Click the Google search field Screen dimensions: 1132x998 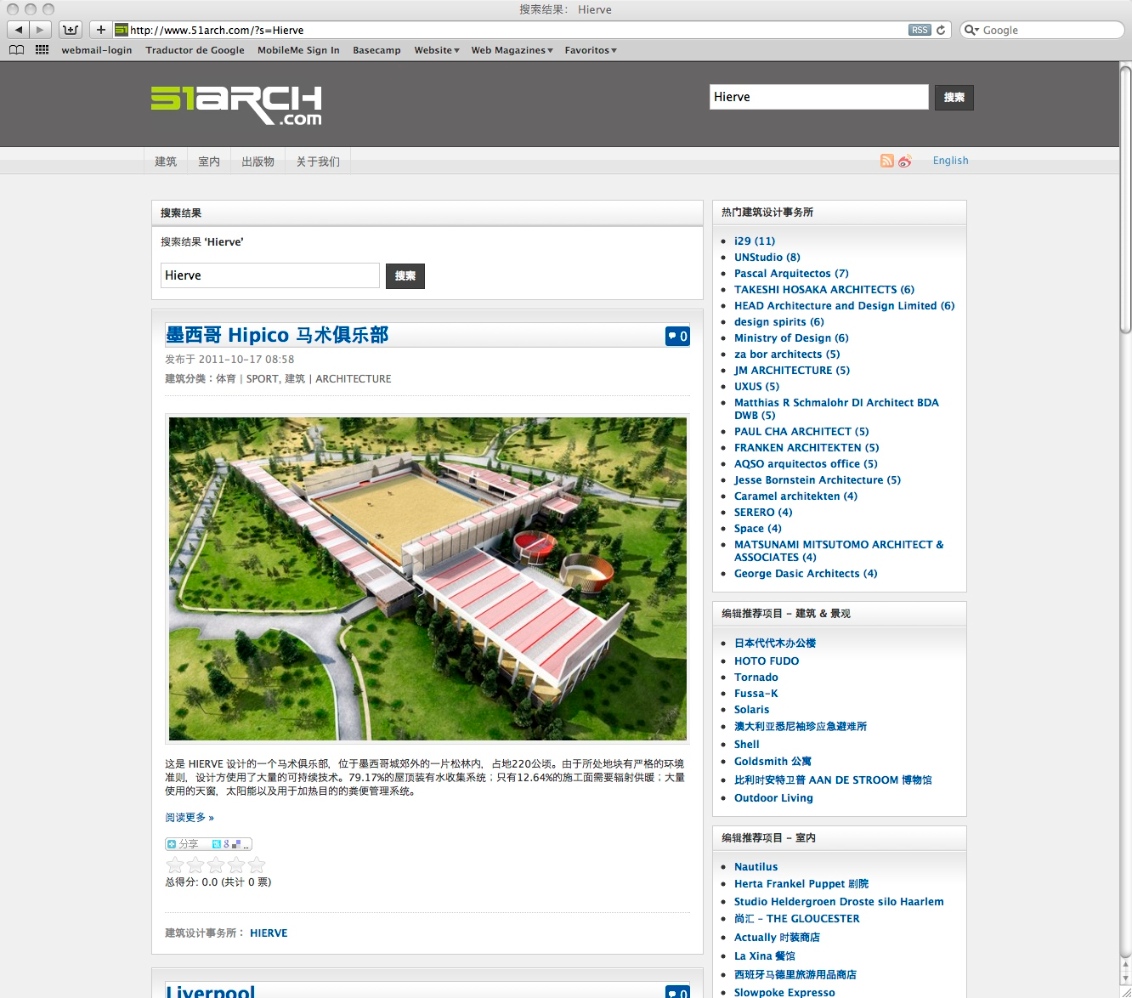(x=1042, y=30)
